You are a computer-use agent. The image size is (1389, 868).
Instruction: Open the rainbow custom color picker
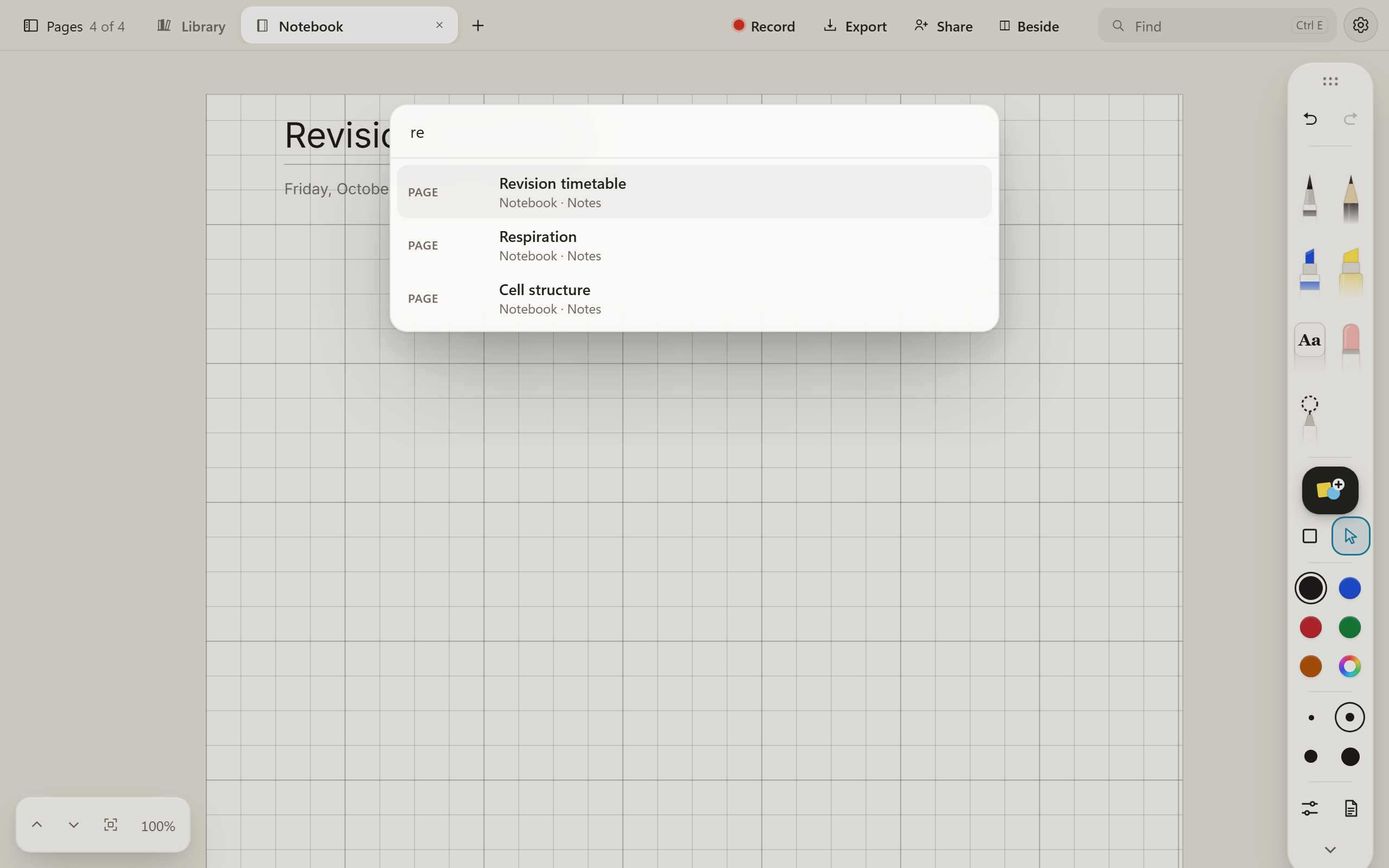coord(1349,666)
